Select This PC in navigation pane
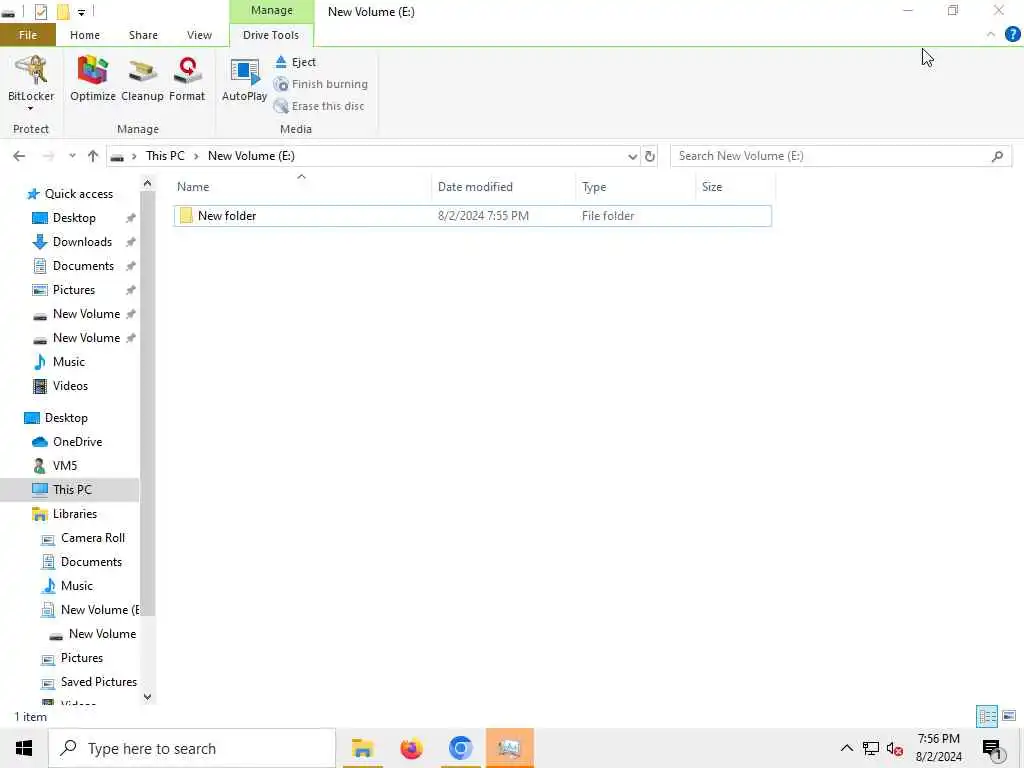The image size is (1024, 768). (x=72, y=490)
